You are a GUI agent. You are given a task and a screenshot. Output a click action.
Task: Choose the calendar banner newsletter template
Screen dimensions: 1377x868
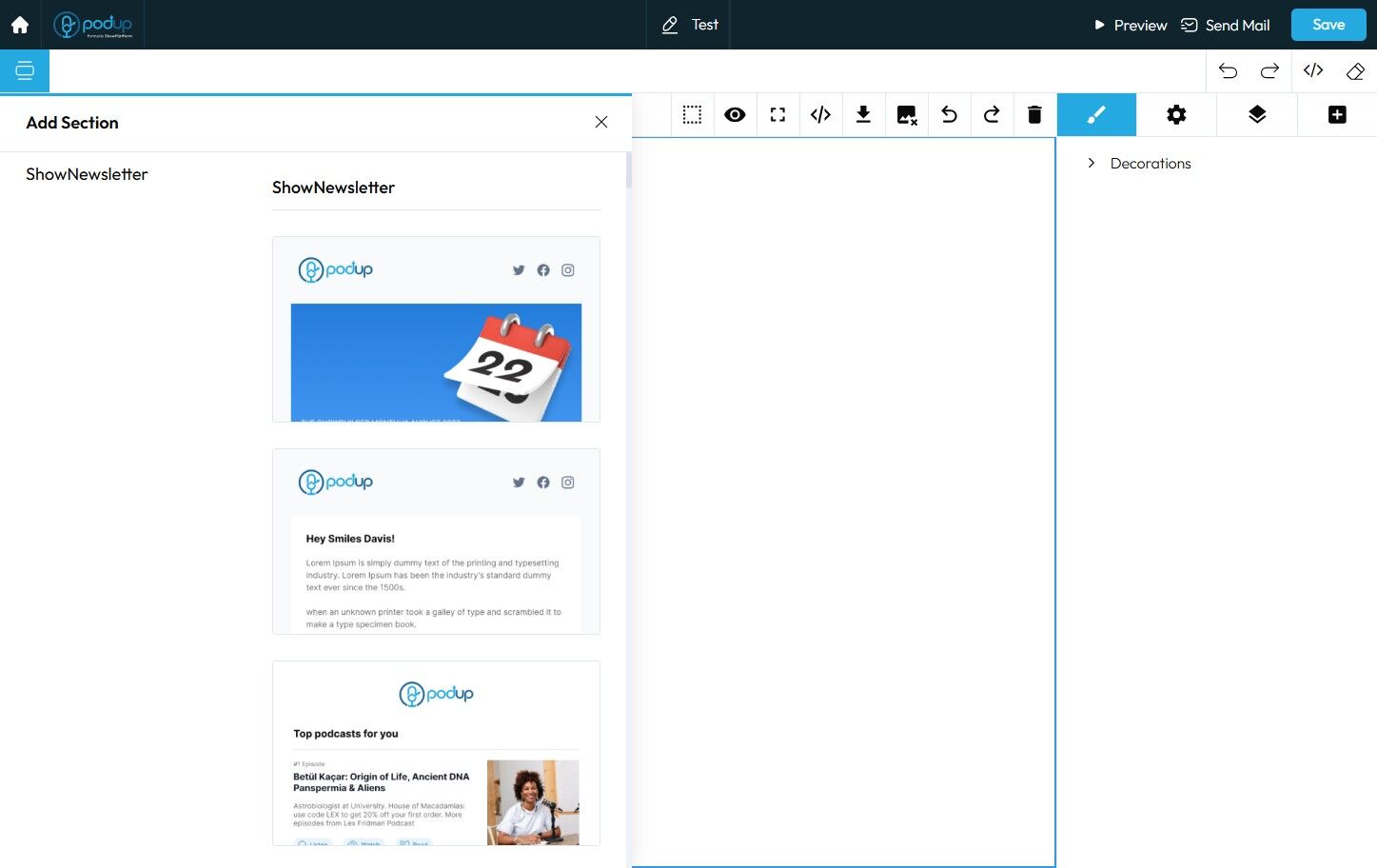coord(436,329)
